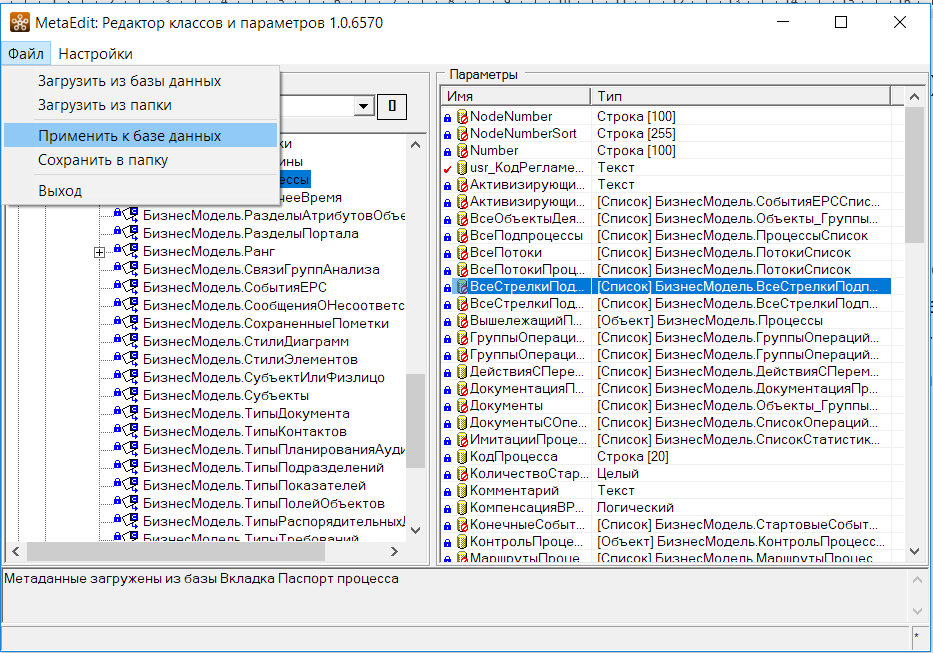This screenshot has width=933, height=653.
Task: Click the down arrow of the parameters list scrollbar
Action: (915, 550)
